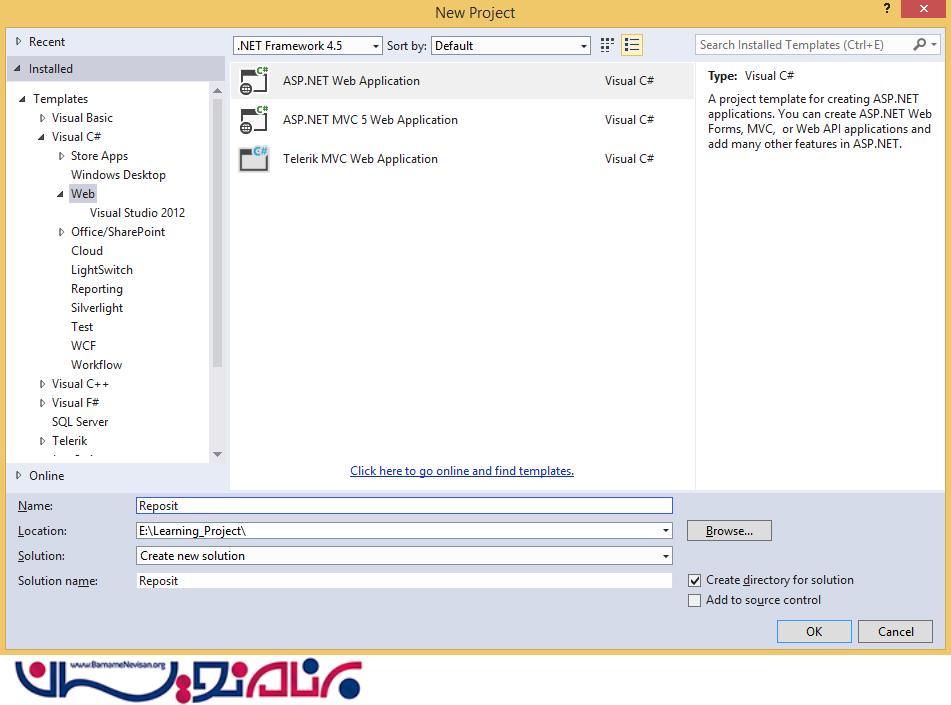This screenshot has width=951, height=705.
Task: Uncheck Create directory for solution
Action: (695, 580)
